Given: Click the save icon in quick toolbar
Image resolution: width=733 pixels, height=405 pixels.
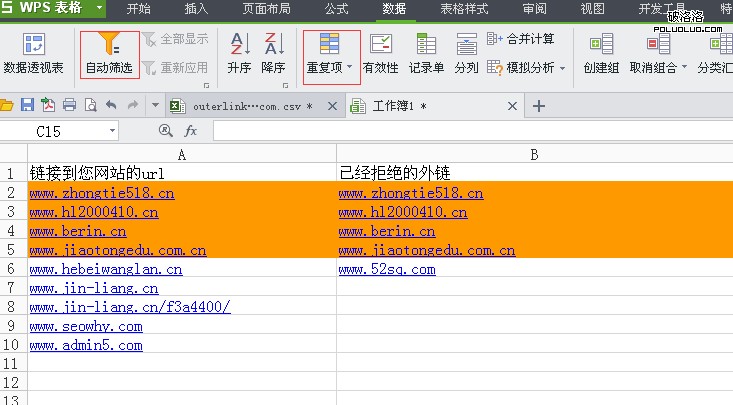Looking at the screenshot, I should (x=28, y=105).
